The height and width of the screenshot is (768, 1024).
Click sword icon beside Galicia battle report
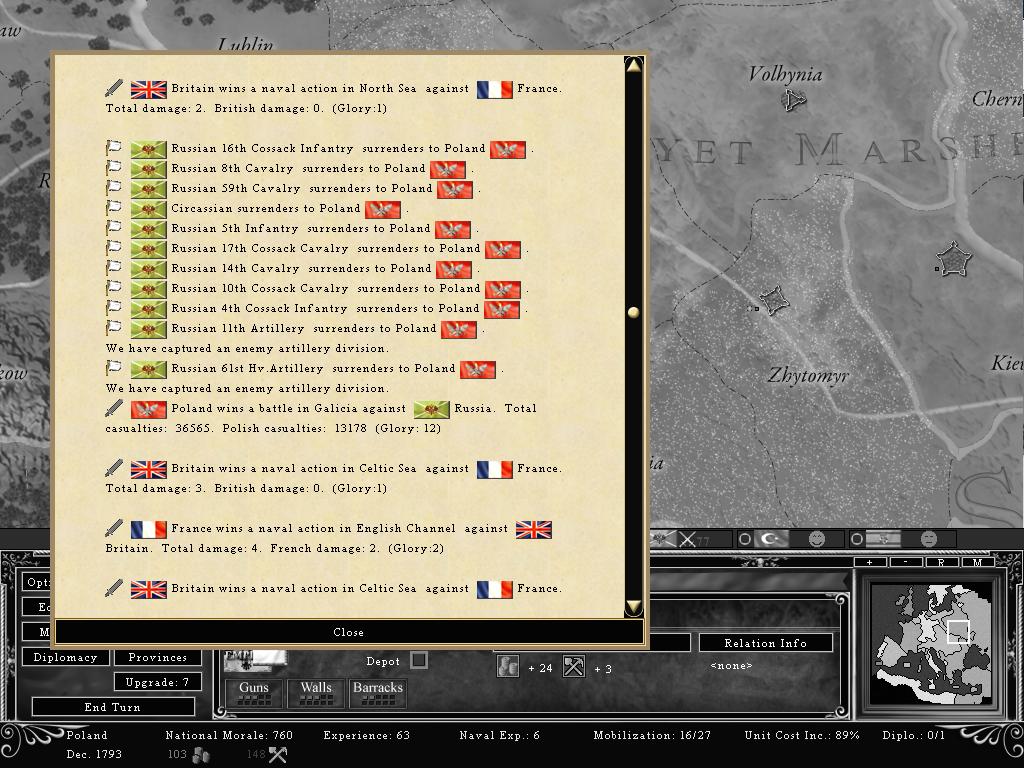tap(114, 408)
